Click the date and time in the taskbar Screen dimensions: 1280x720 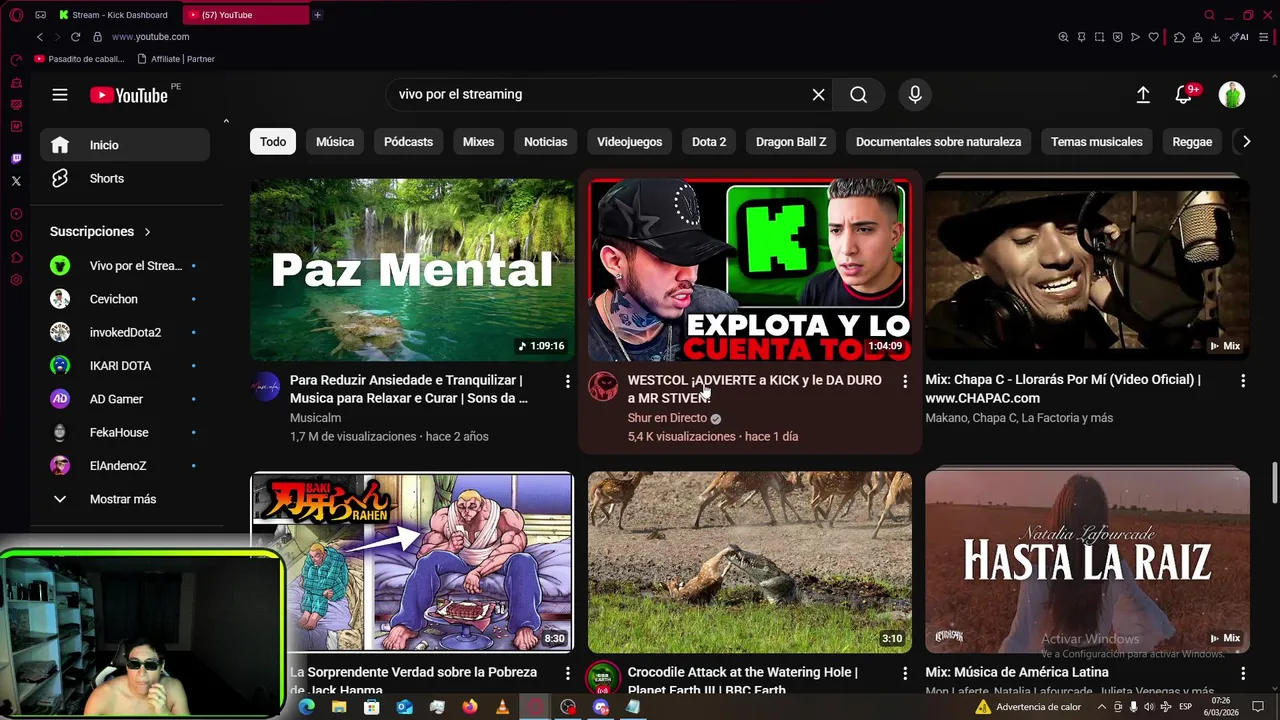(1221, 707)
